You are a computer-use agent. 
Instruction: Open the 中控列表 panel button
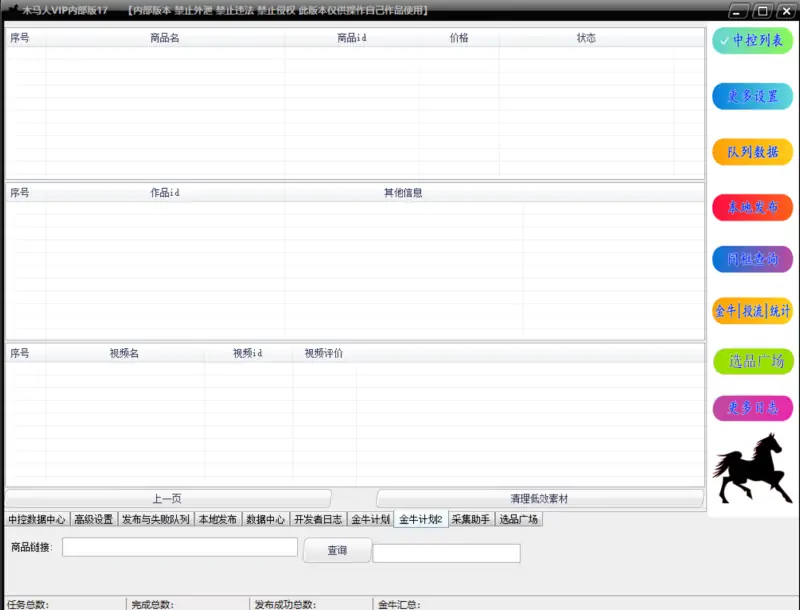coord(752,41)
